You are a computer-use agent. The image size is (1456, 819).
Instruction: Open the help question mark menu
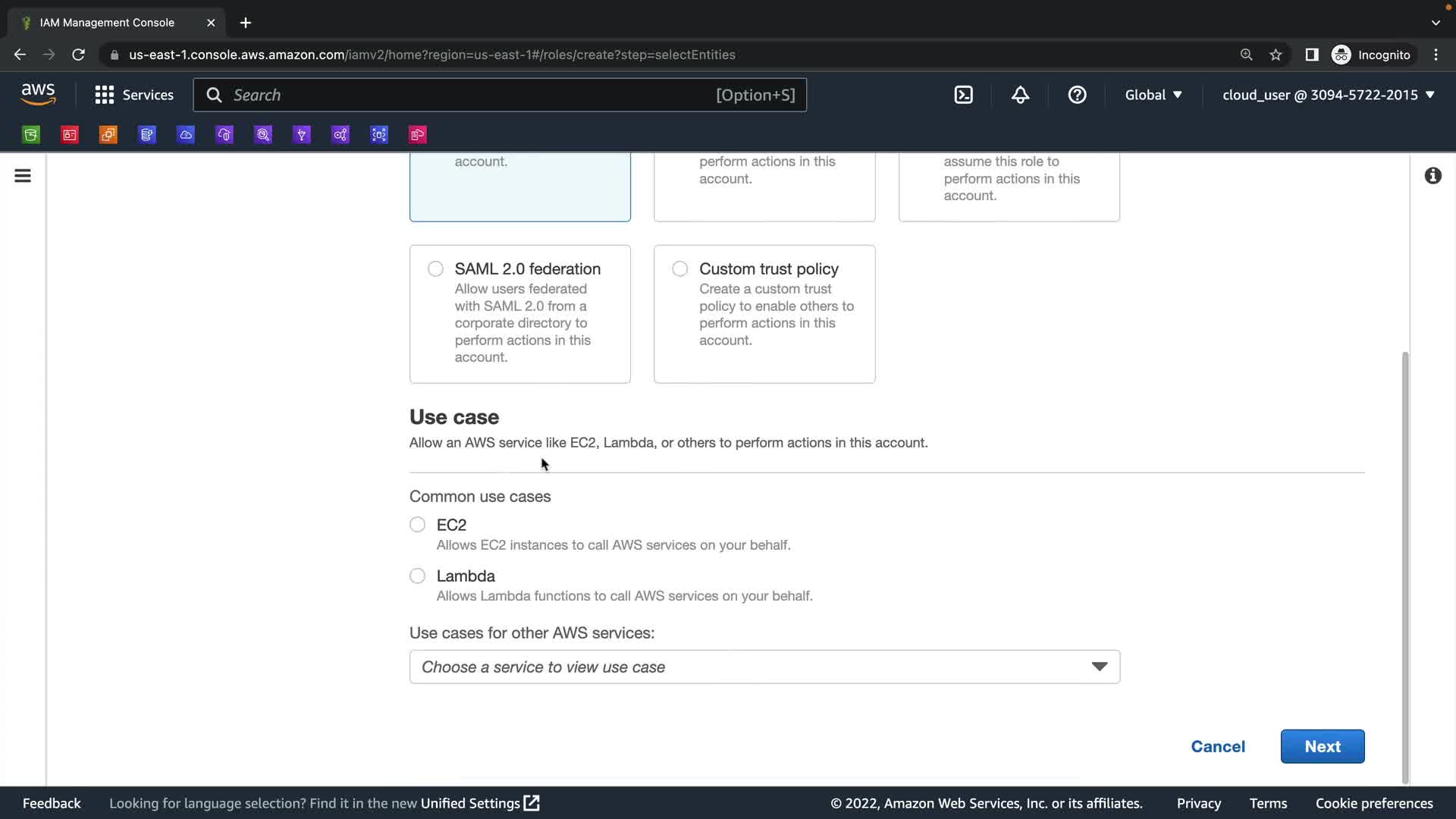pyautogui.click(x=1077, y=95)
